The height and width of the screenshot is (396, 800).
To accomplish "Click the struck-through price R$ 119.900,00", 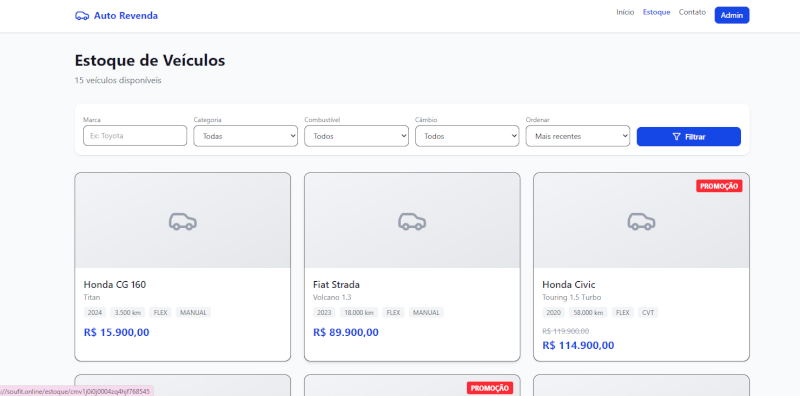I will [x=565, y=331].
